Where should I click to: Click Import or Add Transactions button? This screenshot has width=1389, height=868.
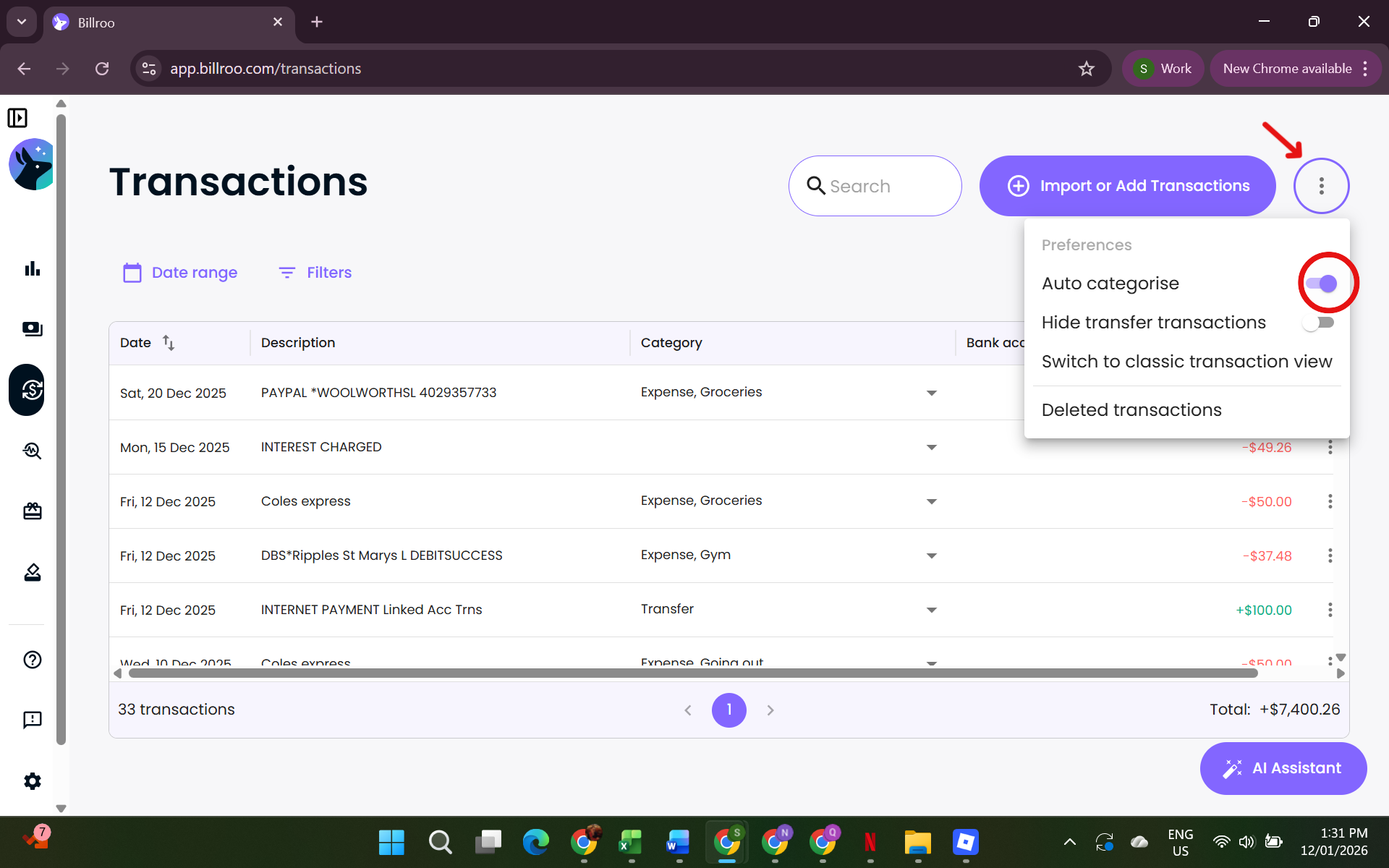tap(1127, 186)
